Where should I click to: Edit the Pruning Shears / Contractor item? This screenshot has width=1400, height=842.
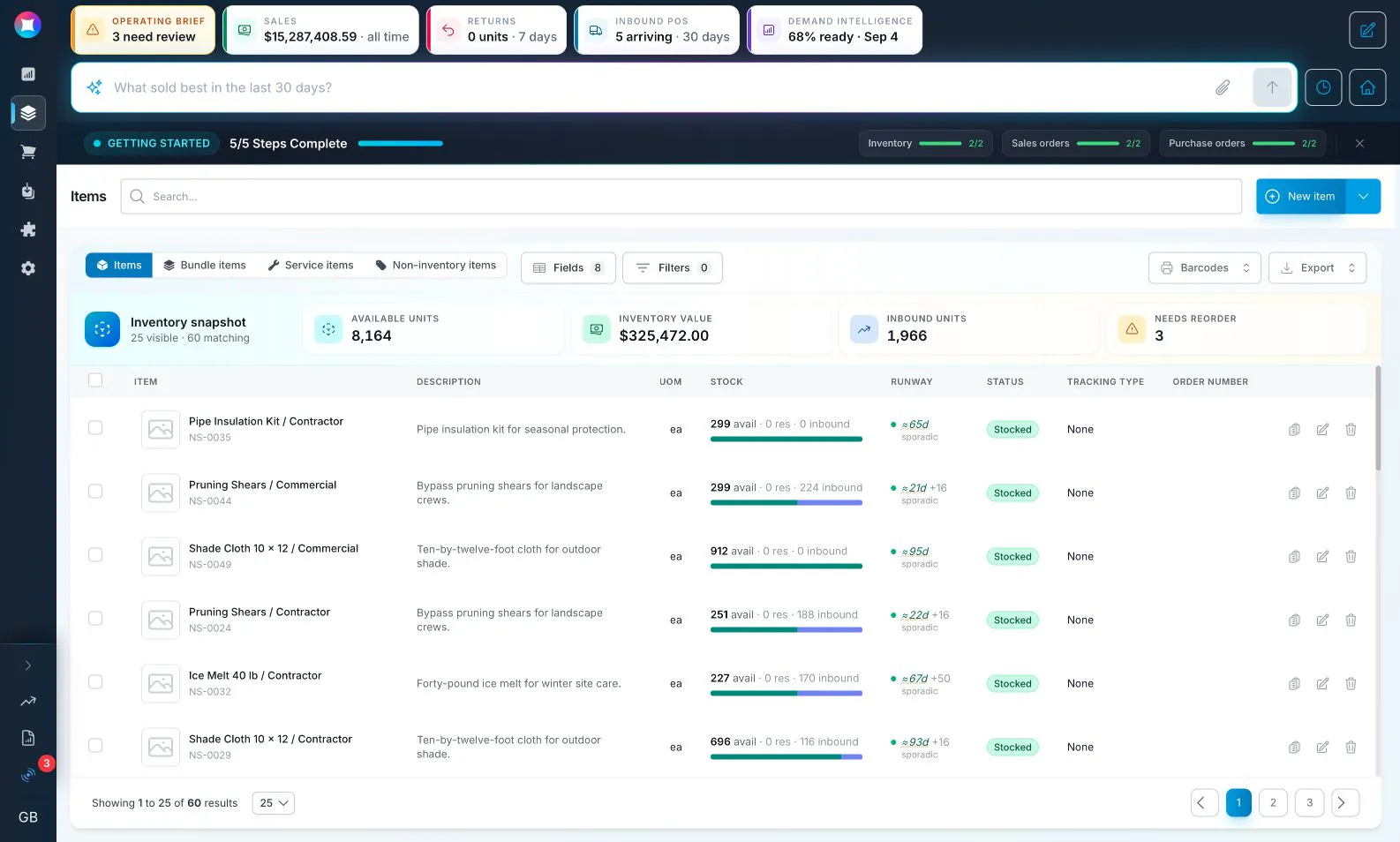[x=1322, y=620]
